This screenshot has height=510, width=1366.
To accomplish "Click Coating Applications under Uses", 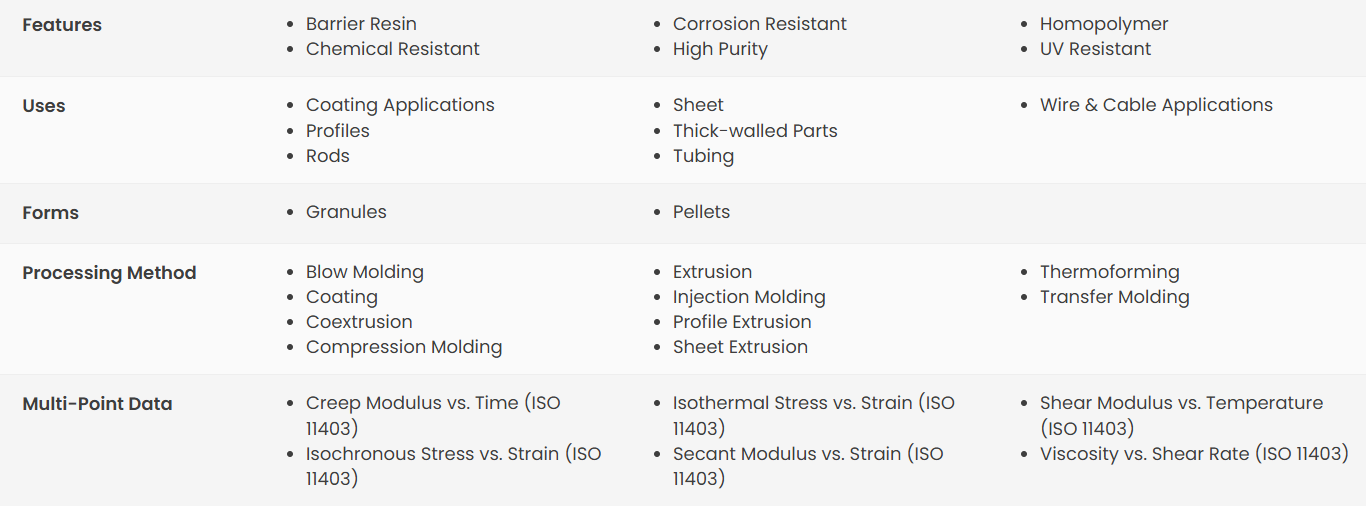I will coord(400,105).
